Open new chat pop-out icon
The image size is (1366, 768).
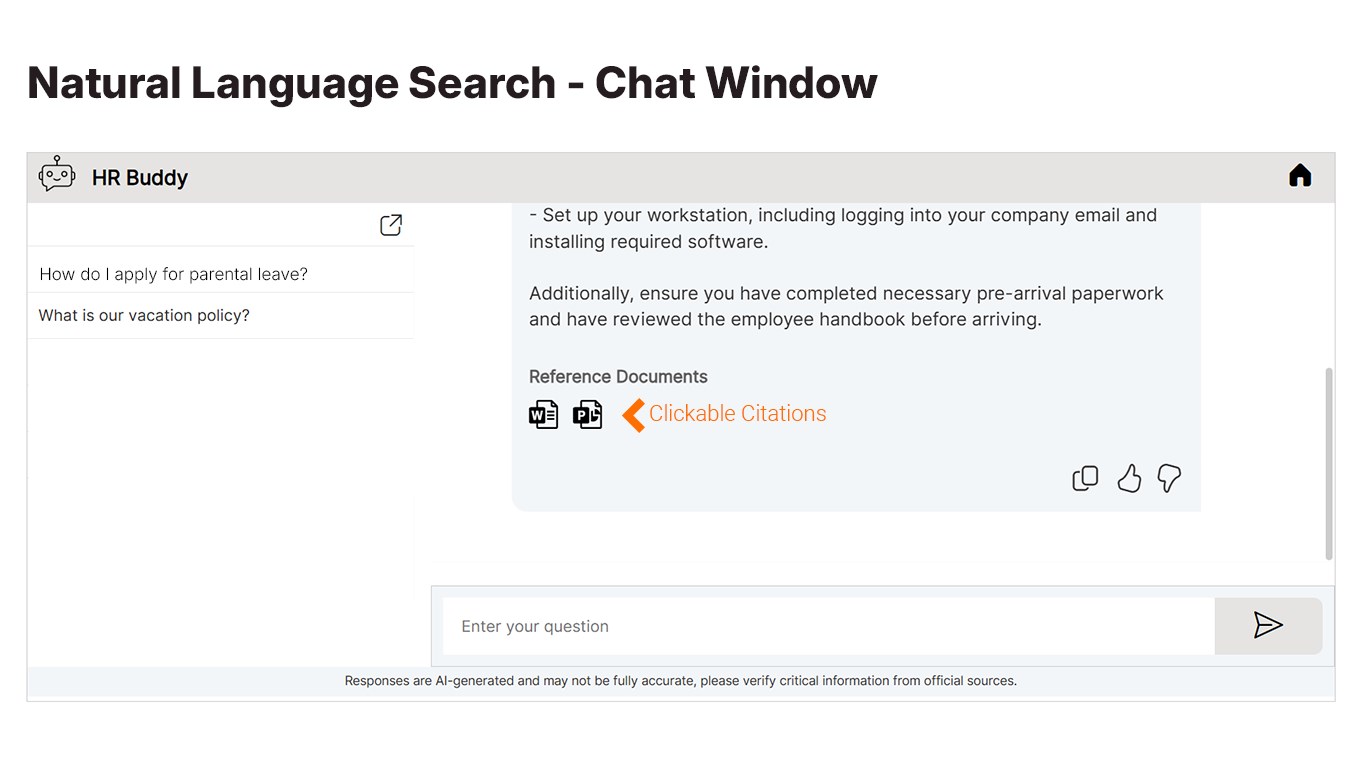pyautogui.click(x=391, y=225)
